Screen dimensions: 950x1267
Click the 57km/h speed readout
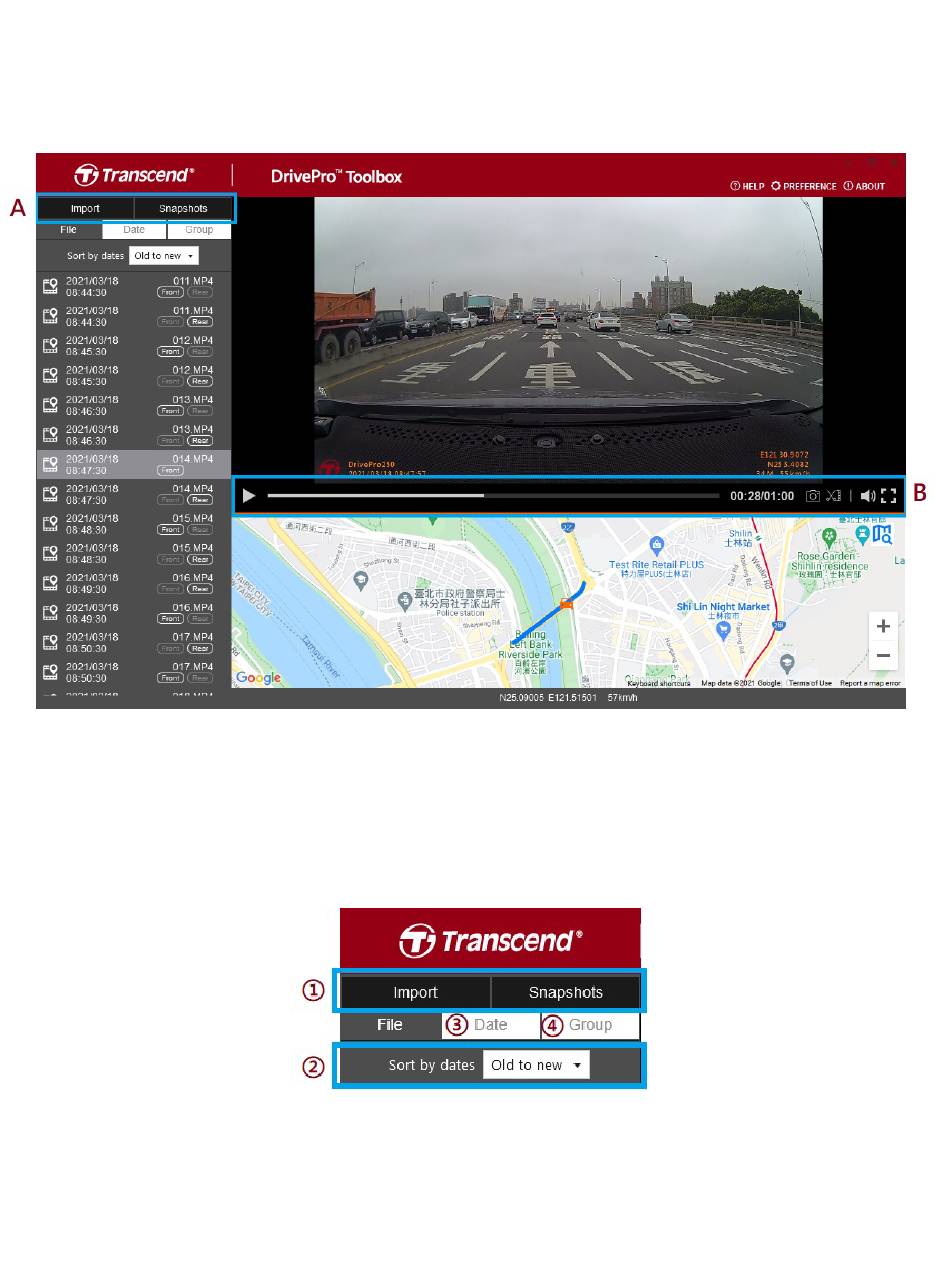[622, 698]
